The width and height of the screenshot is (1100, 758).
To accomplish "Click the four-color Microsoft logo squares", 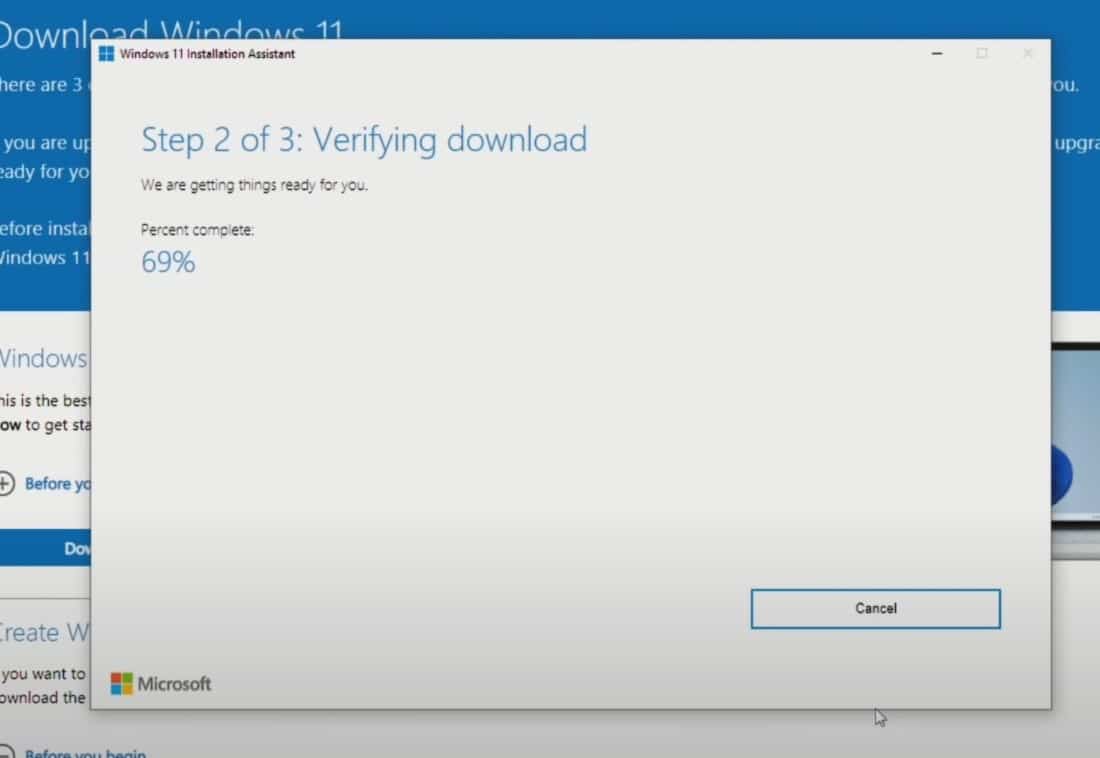I will point(121,684).
